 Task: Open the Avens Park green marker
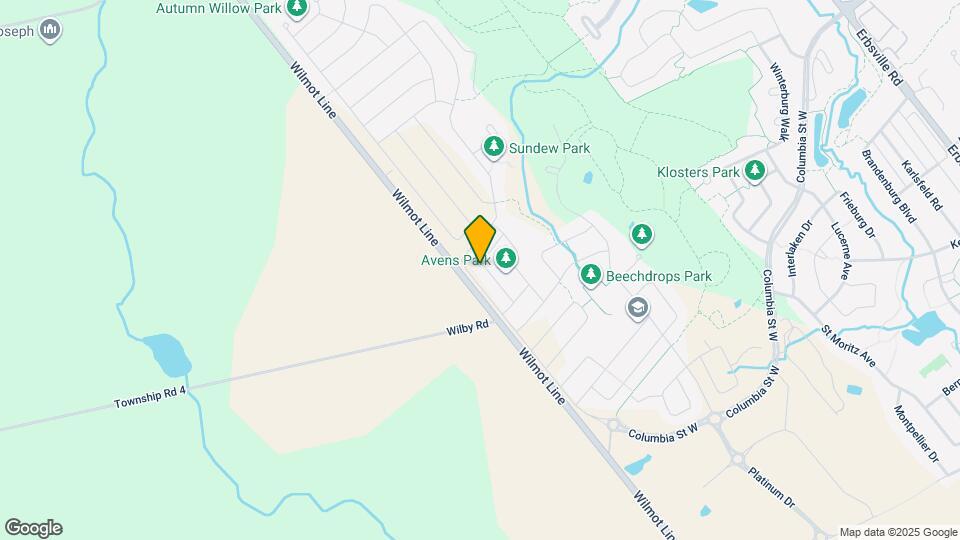pyautogui.click(x=505, y=259)
